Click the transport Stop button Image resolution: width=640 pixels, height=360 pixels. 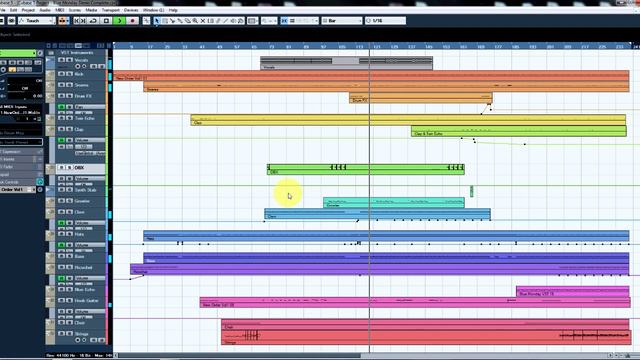[107, 20]
